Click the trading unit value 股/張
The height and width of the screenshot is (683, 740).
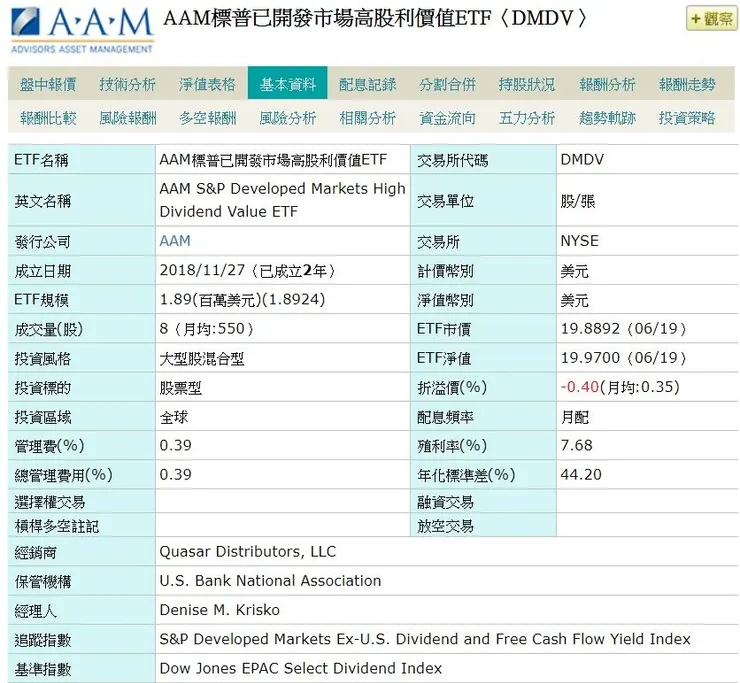[578, 202]
